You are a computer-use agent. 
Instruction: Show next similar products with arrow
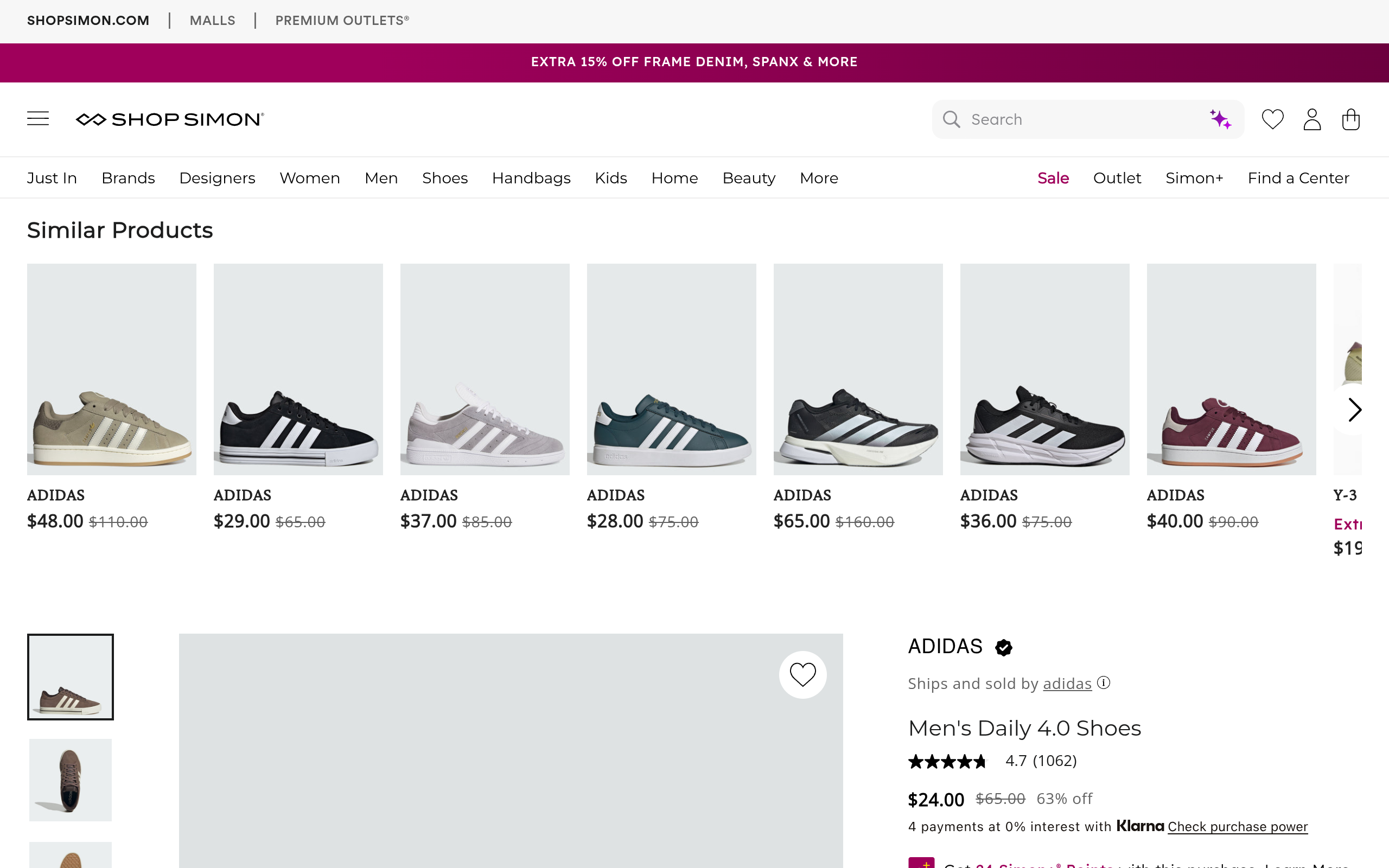1354,410
